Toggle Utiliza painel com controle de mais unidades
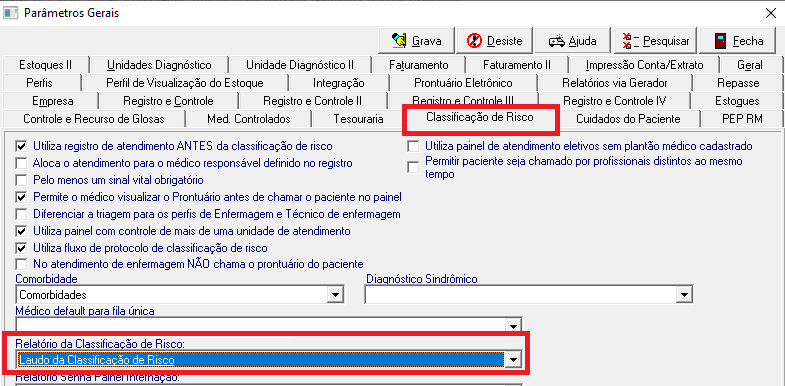 point(22,231)
